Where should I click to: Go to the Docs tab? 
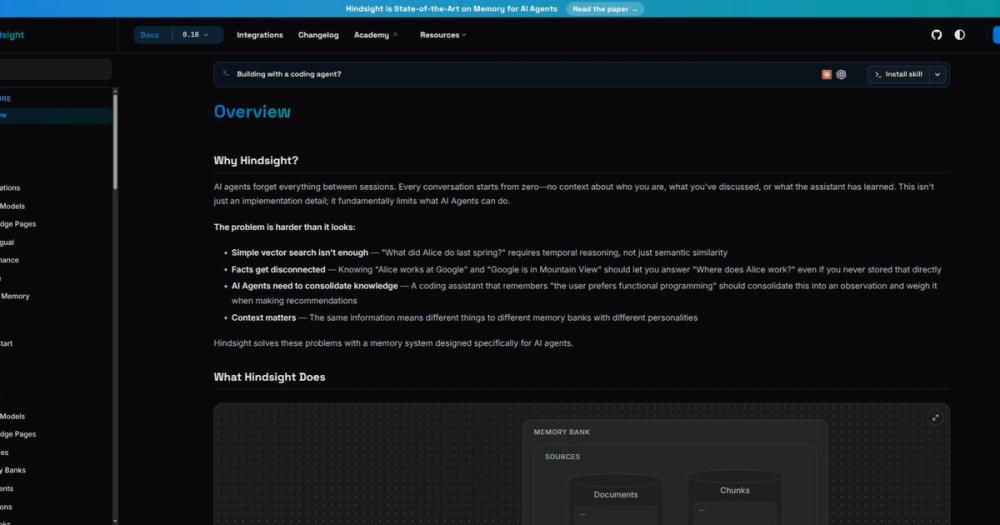[x=150, y=35]
